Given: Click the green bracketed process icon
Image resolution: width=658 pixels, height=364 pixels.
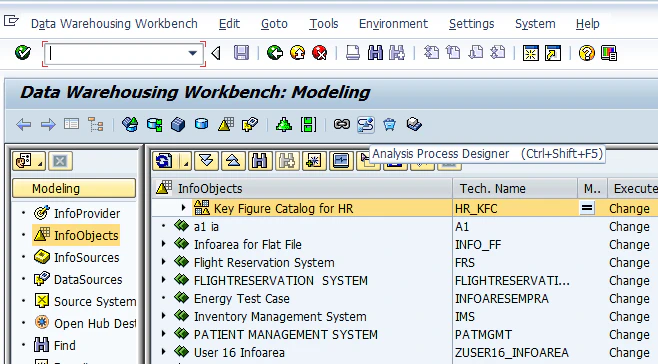Looking at the screenshot, I should click(308, 125).
